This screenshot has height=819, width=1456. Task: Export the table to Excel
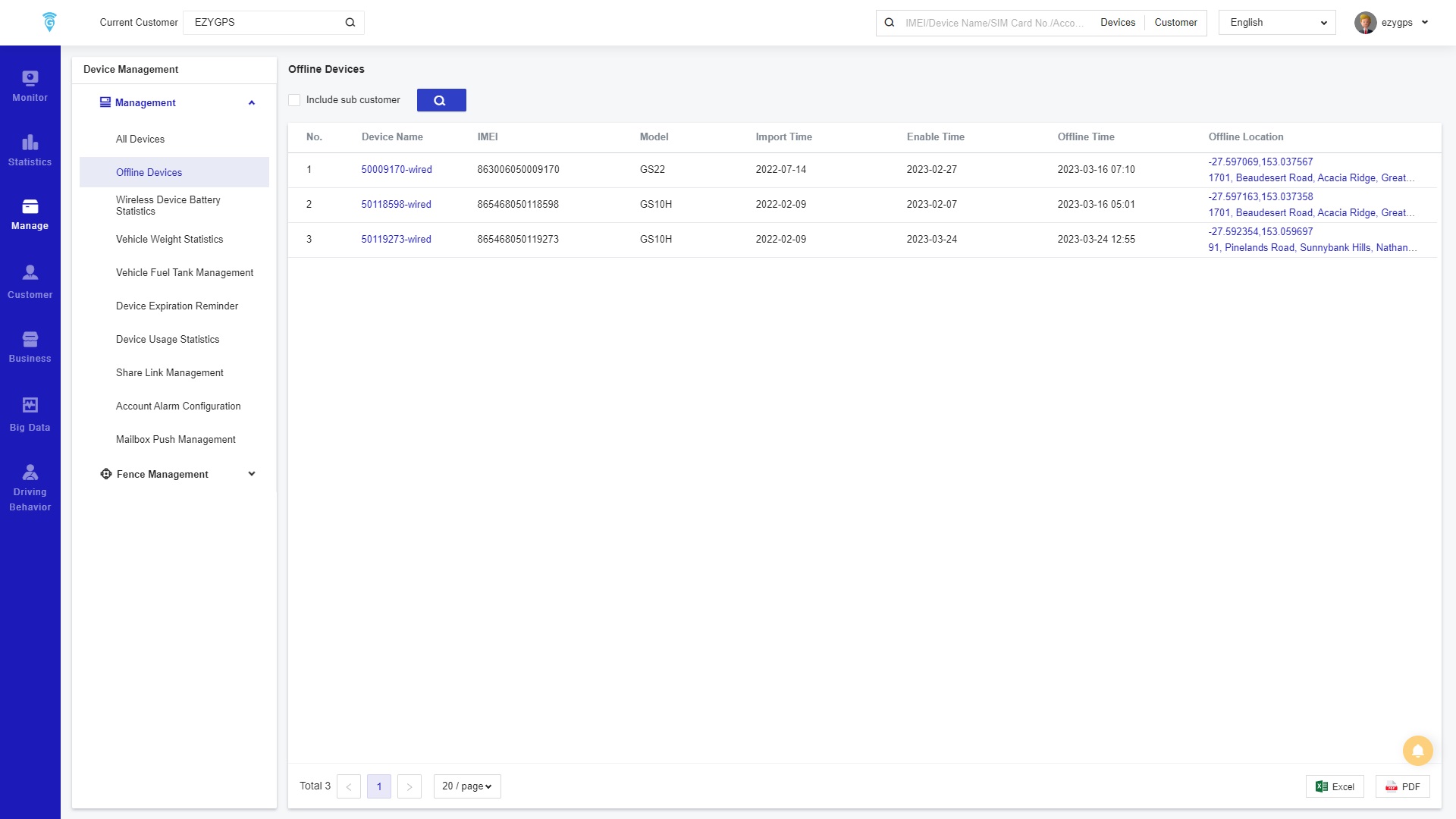[x=1334, y=786]
